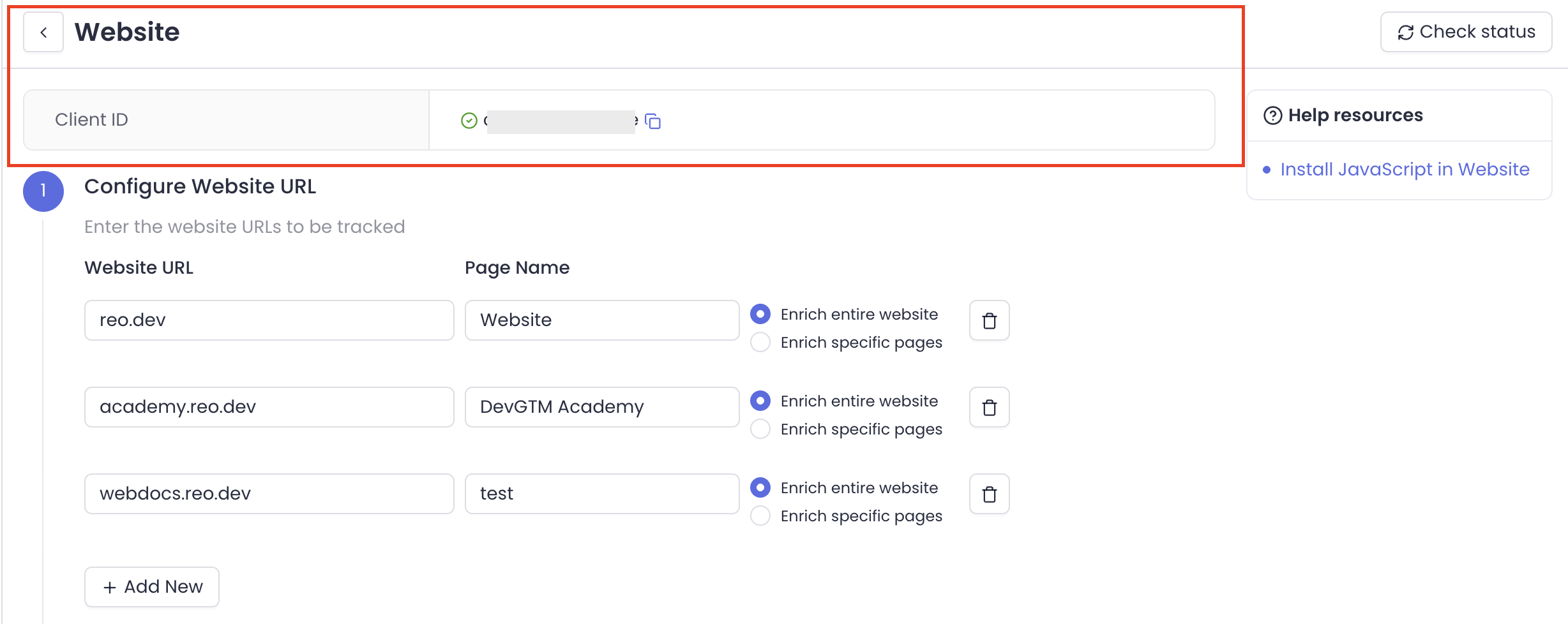This screenshot has width=1568, height=624.
Task: Delete the reo.dev website row
Action: click(989, 321)
